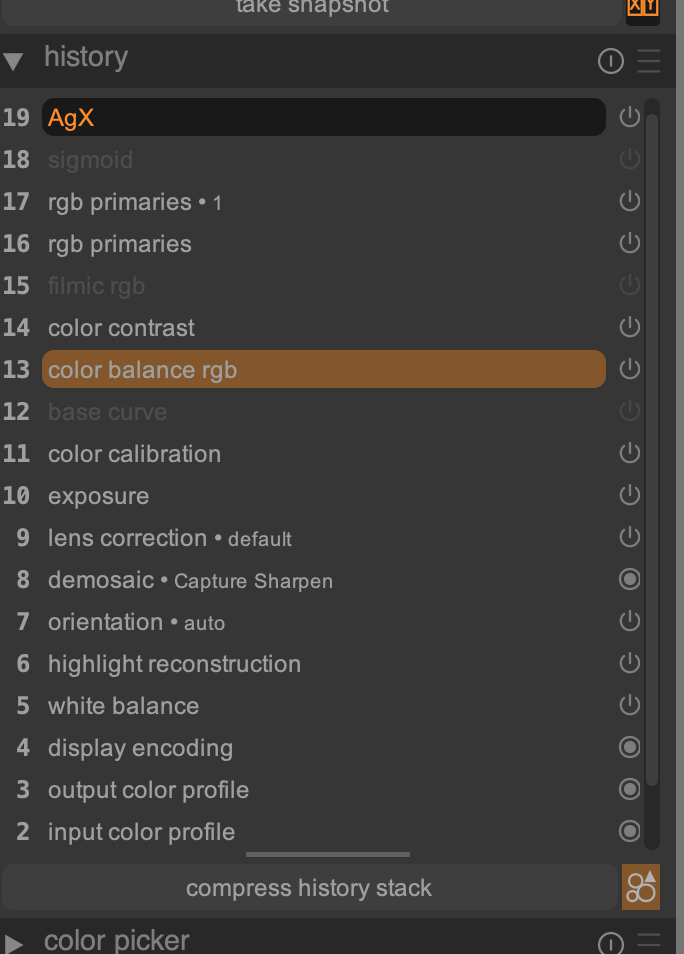Toggle the color balance rgb power icon
This screenshot has width=684, height=954.
pyautogui.click(x=629, y=370)
